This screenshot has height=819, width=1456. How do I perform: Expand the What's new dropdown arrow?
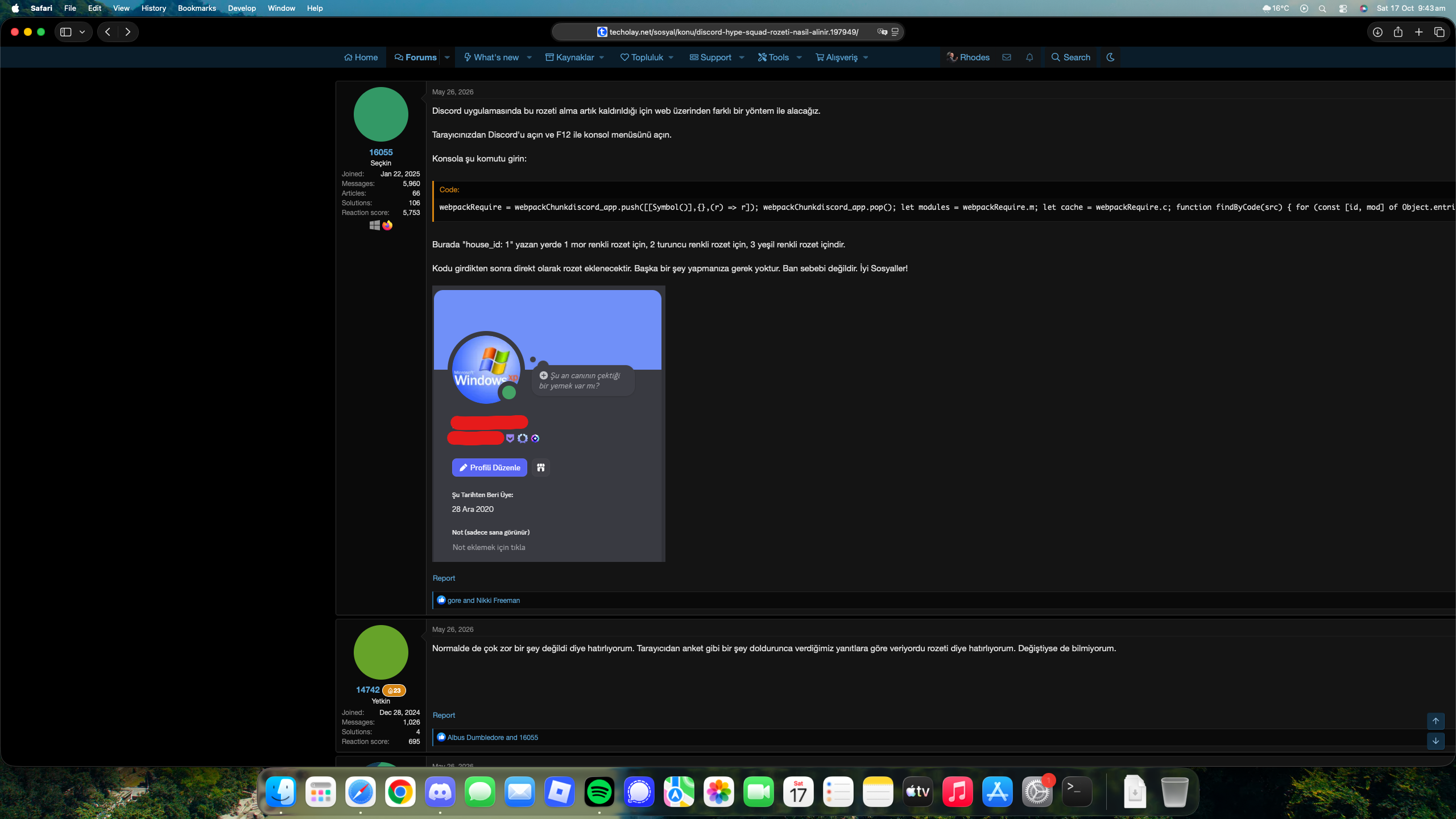(x=529, y=57)
